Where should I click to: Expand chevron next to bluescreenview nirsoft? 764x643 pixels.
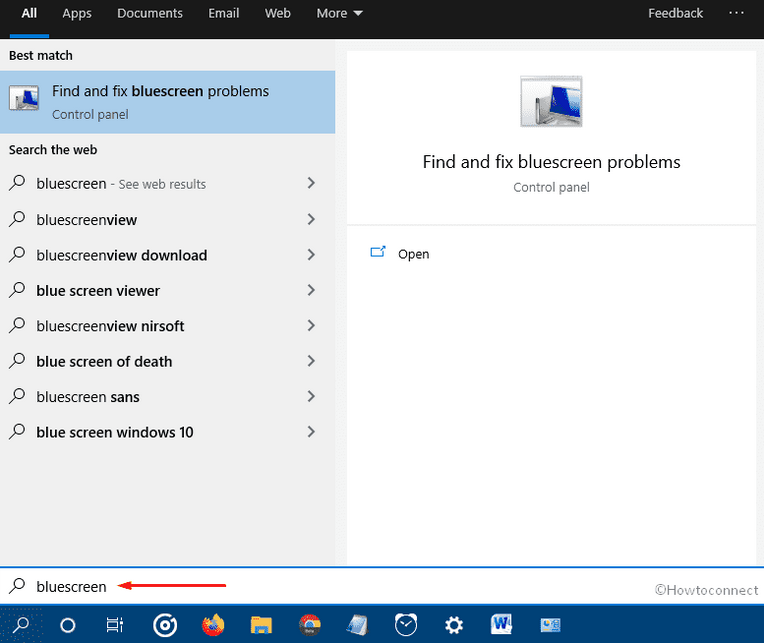pyautogui.click(x=311, y=325)
